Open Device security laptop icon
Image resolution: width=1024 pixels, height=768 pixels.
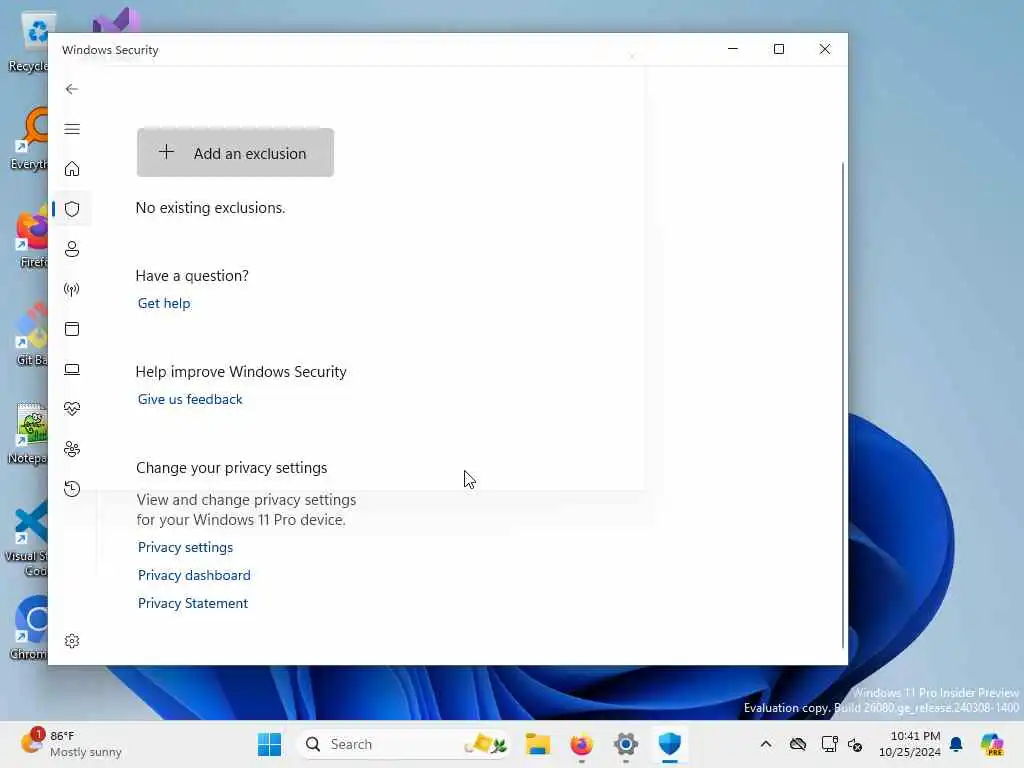72,370
